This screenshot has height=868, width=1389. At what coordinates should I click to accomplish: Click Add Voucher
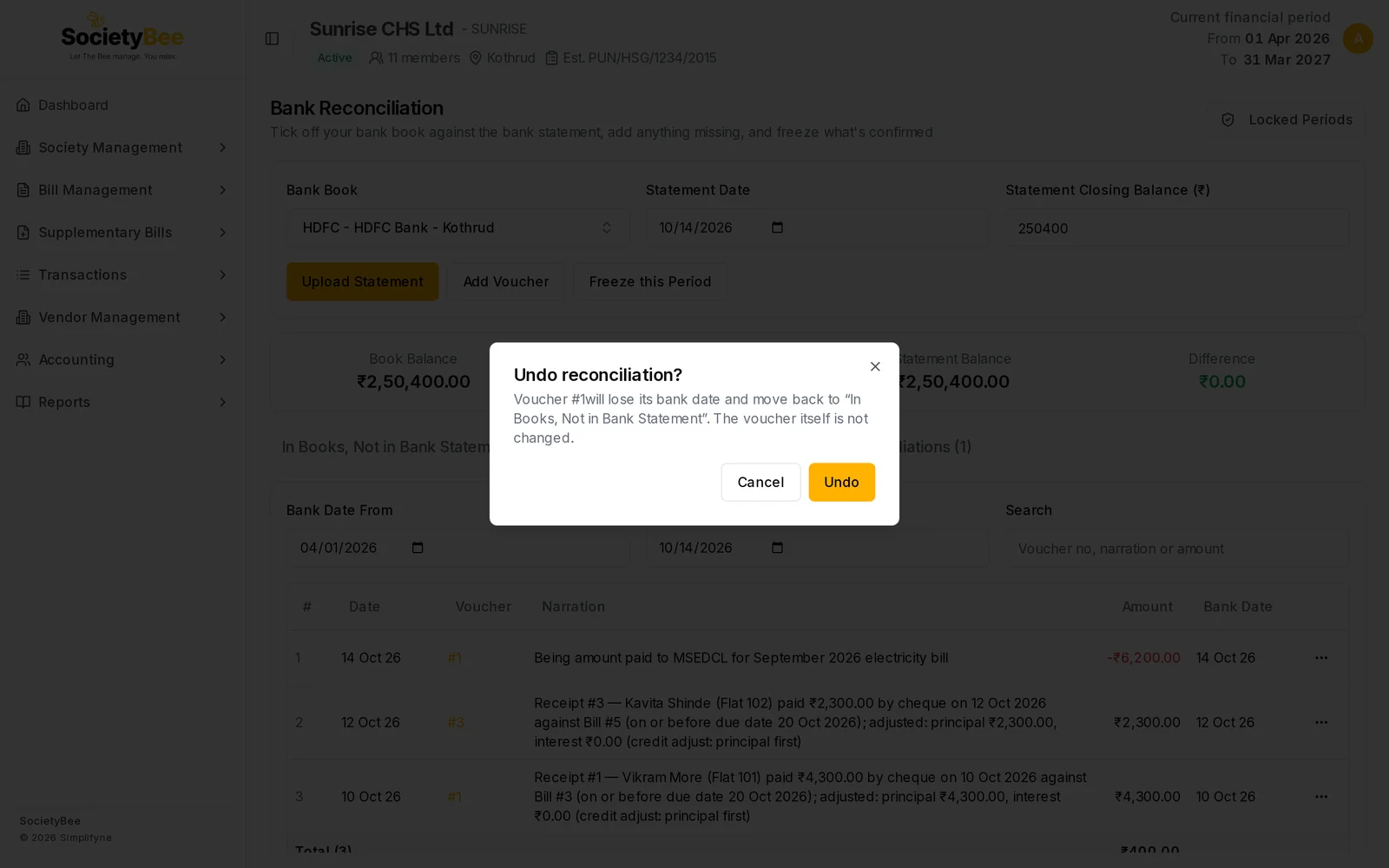(506, 282)
